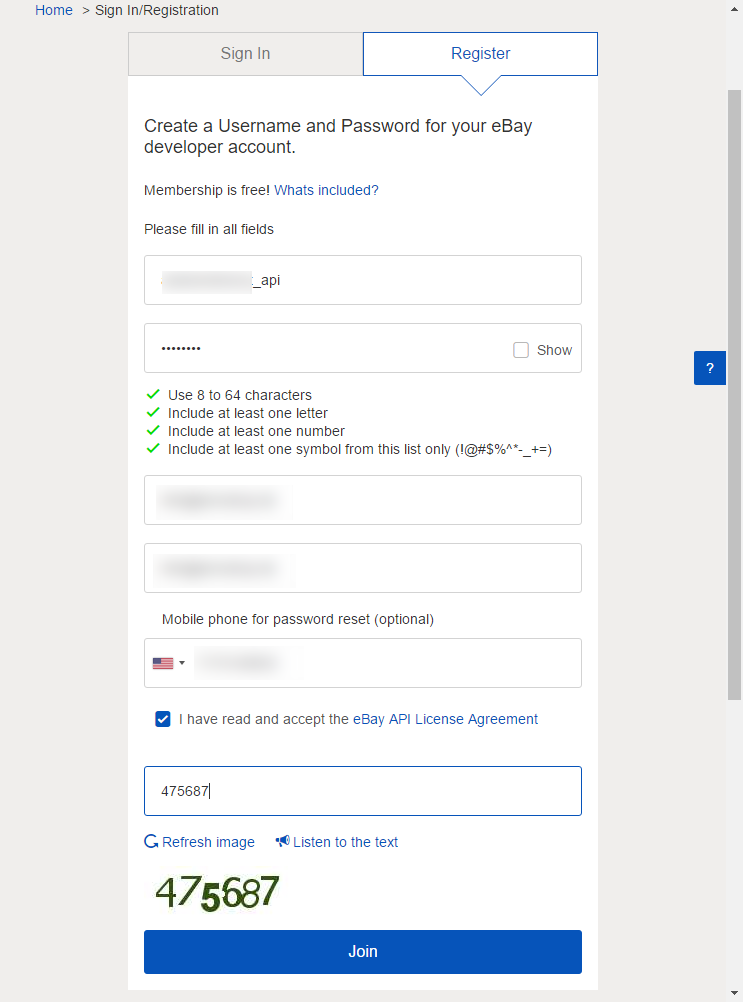Viewport: 743px width, 1002px height.
Task: Click the scrollbar down arrow
Action: pyautogui.click(x=735, y=994)
